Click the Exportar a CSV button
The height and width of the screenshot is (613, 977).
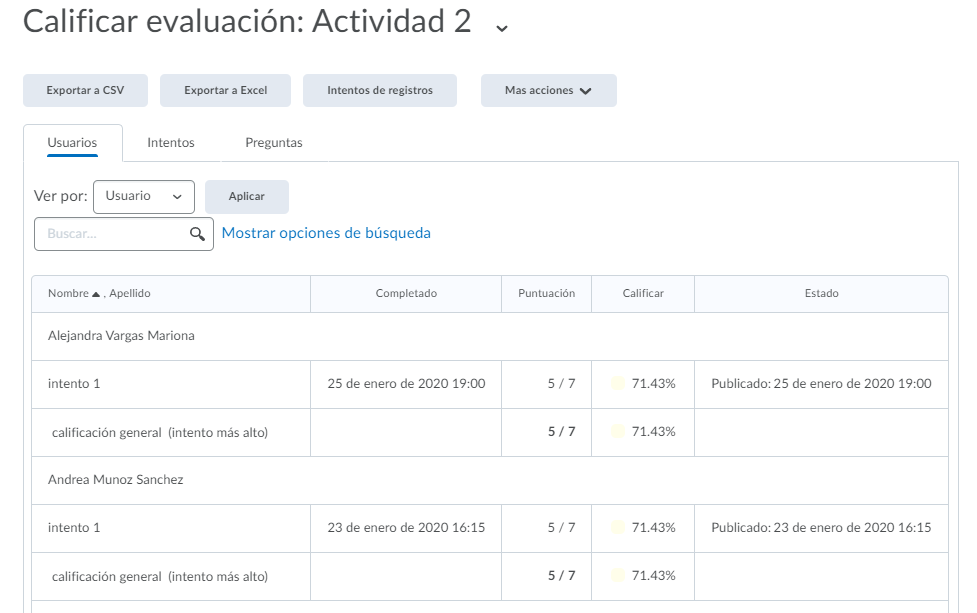85,90
